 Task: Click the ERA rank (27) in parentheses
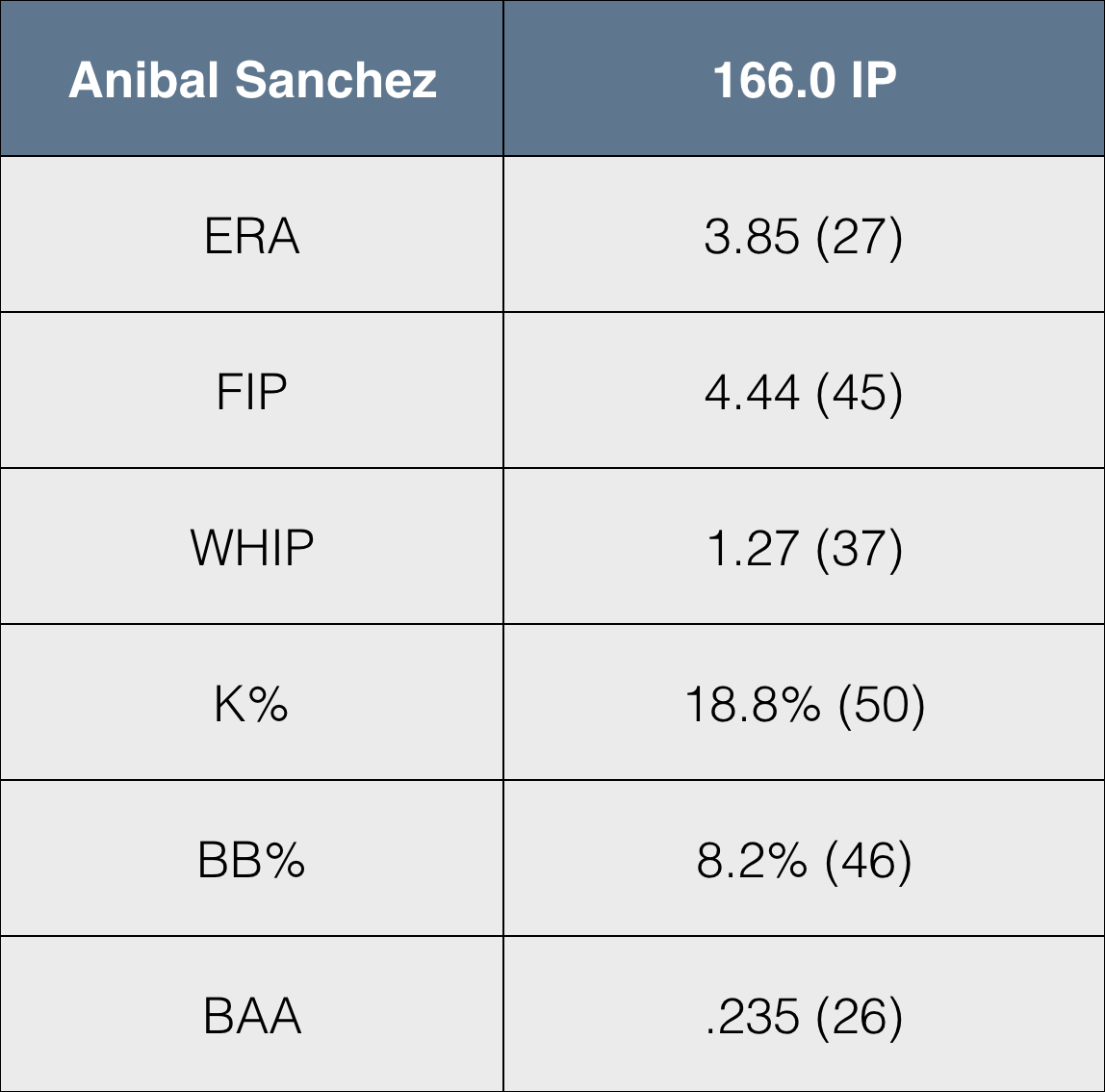[859, 237]
